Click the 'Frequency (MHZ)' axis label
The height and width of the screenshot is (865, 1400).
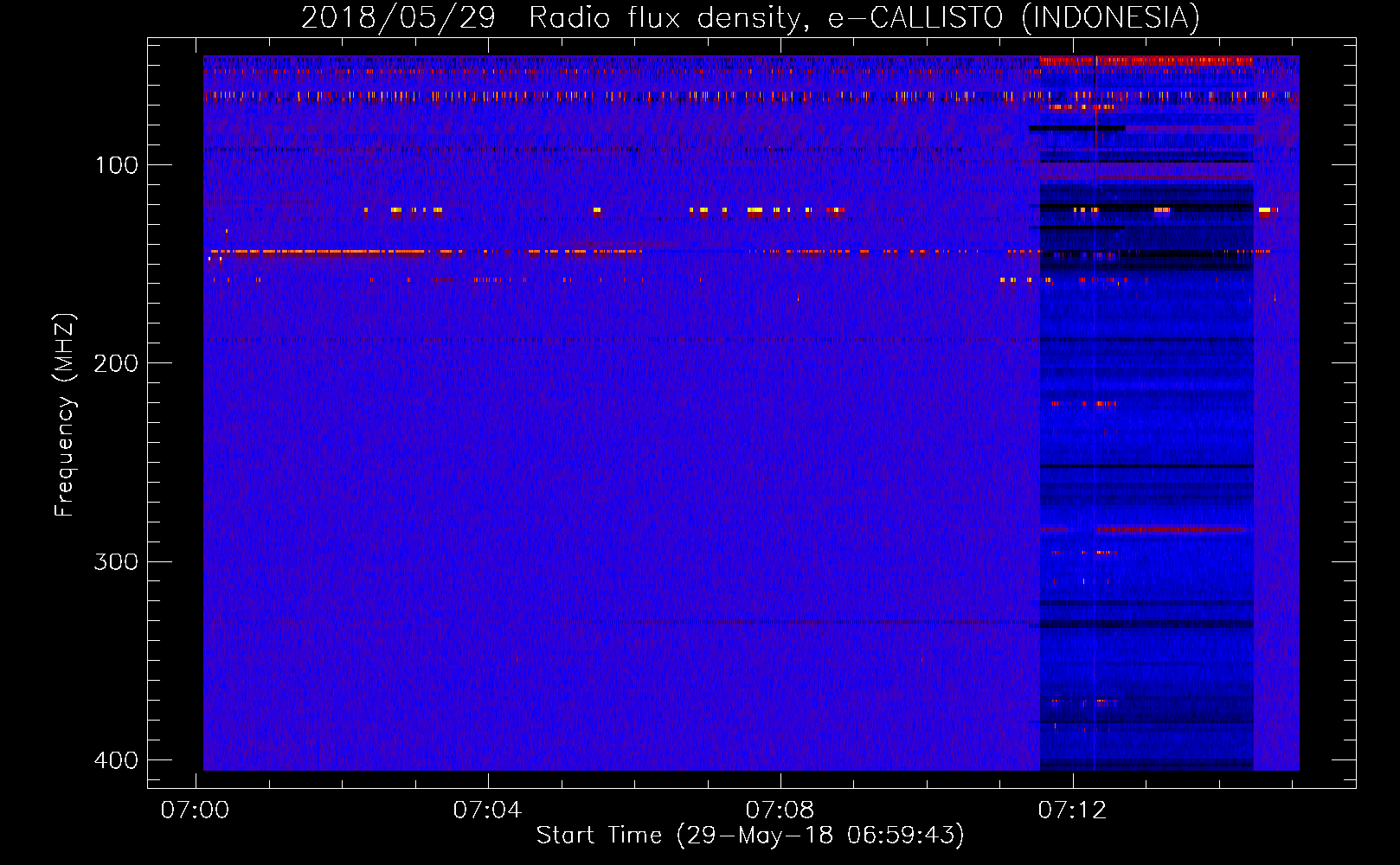(x=65, y=415)
